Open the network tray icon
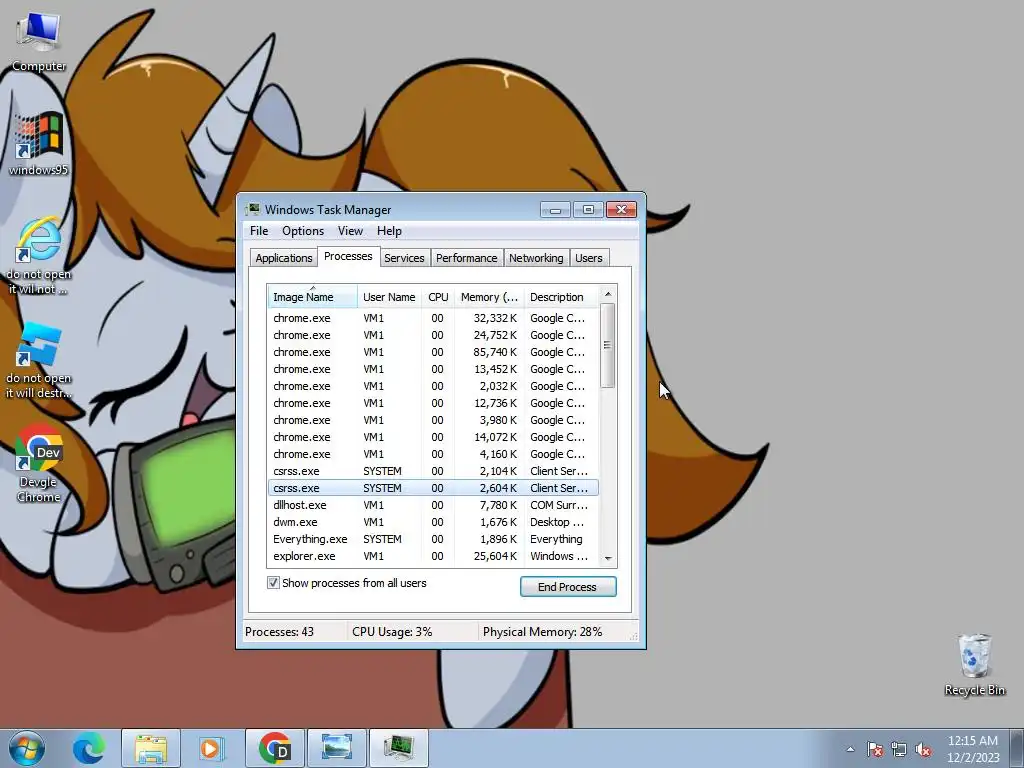This screenshot has width=1024, height=768. [899, 749]
